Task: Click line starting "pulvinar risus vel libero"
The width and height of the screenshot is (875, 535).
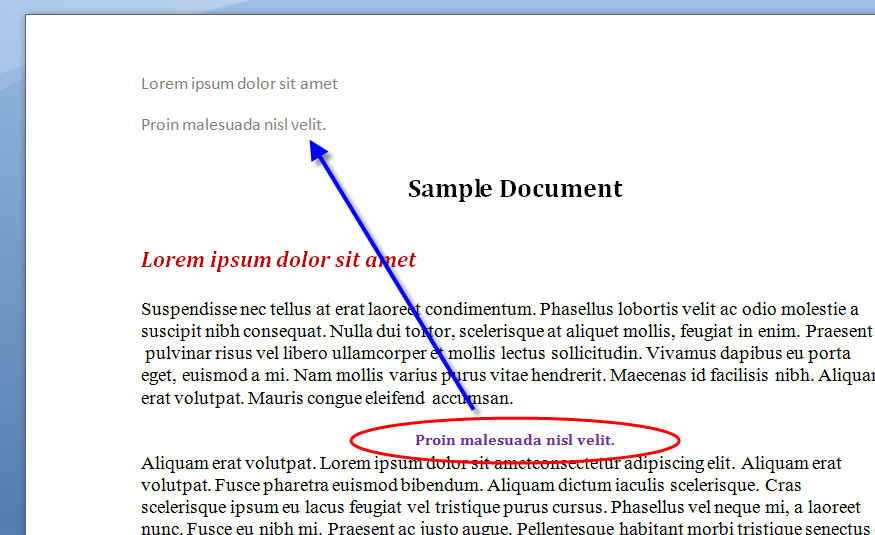Action: point(498,354)
